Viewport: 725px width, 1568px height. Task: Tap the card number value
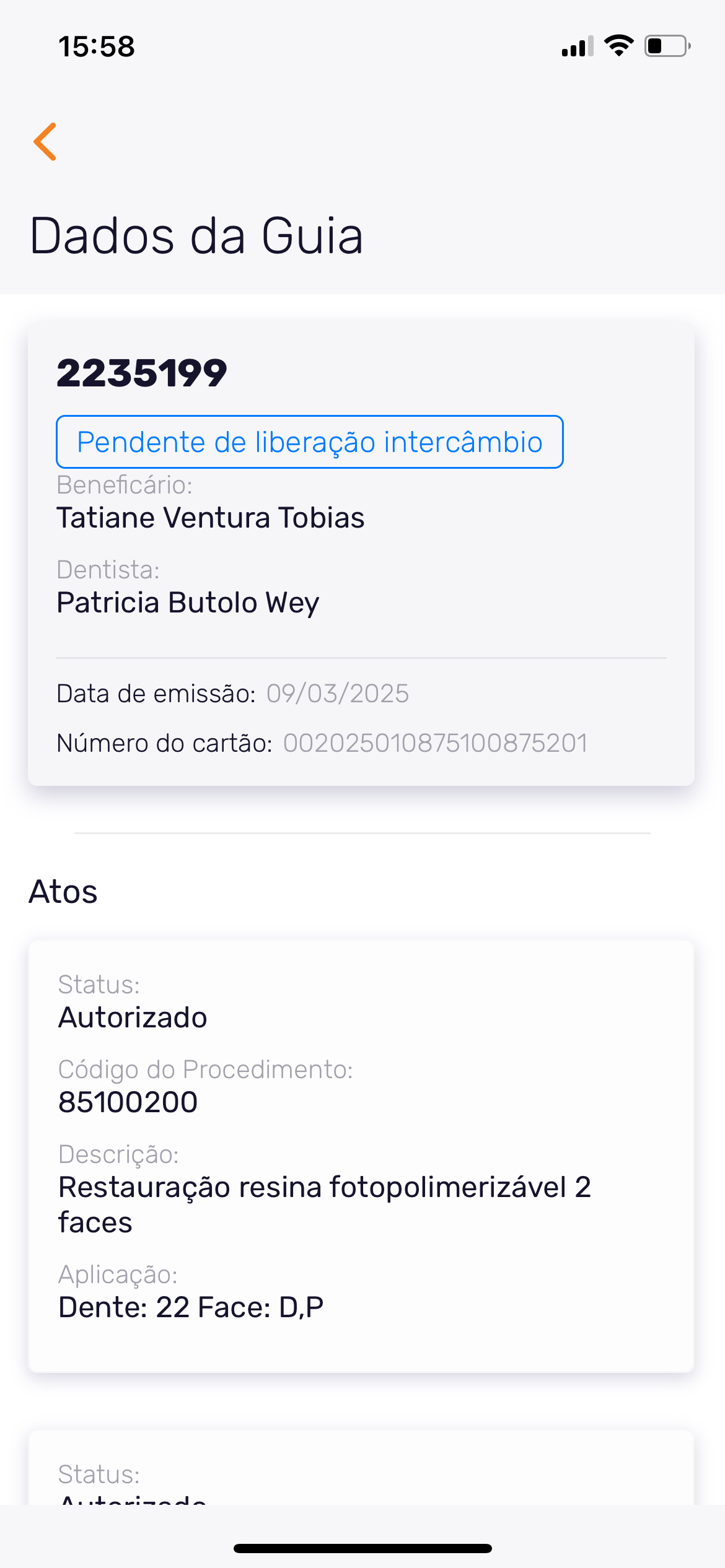[435, 743]
